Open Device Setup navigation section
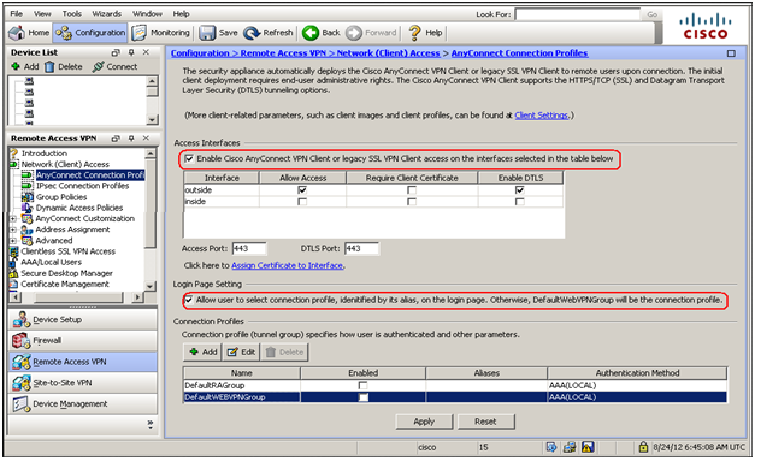This screenshot has width=758, height=461. 83,319
